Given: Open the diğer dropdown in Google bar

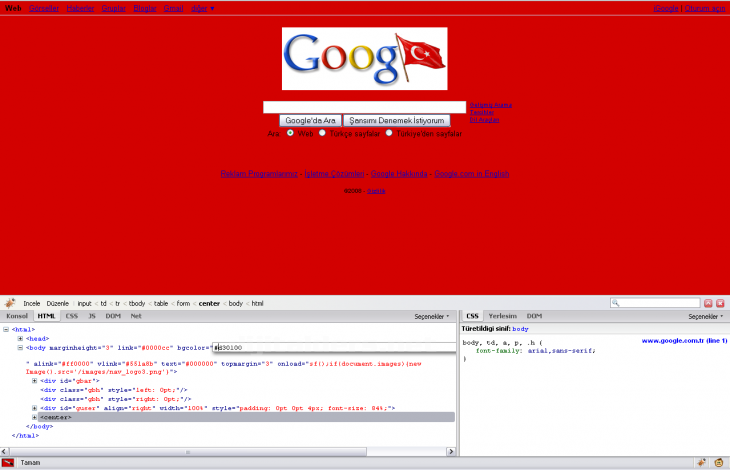Looking at the screenshot, I should click(203, 8).
